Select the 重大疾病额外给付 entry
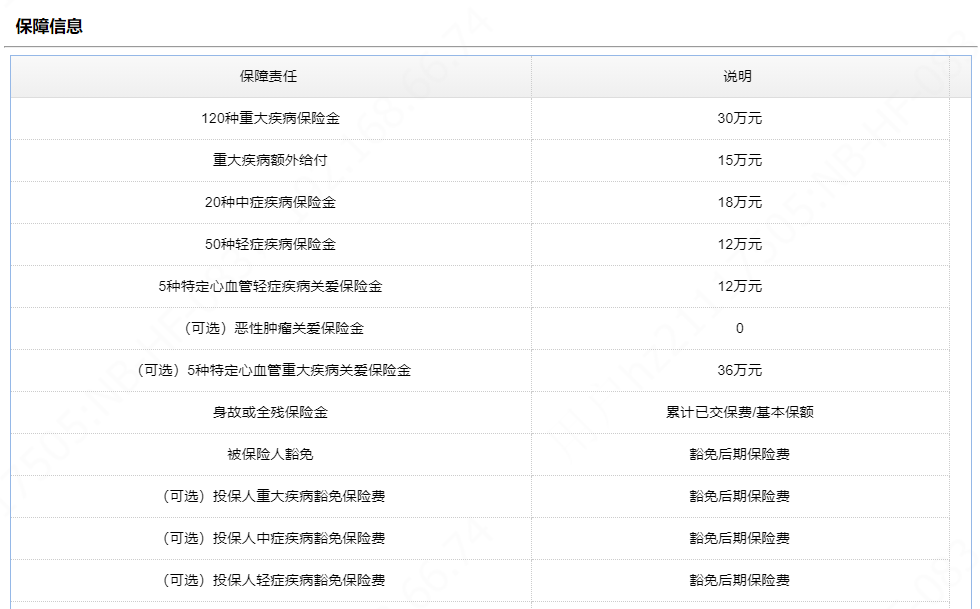980x609 pixels. coord(271,159)
